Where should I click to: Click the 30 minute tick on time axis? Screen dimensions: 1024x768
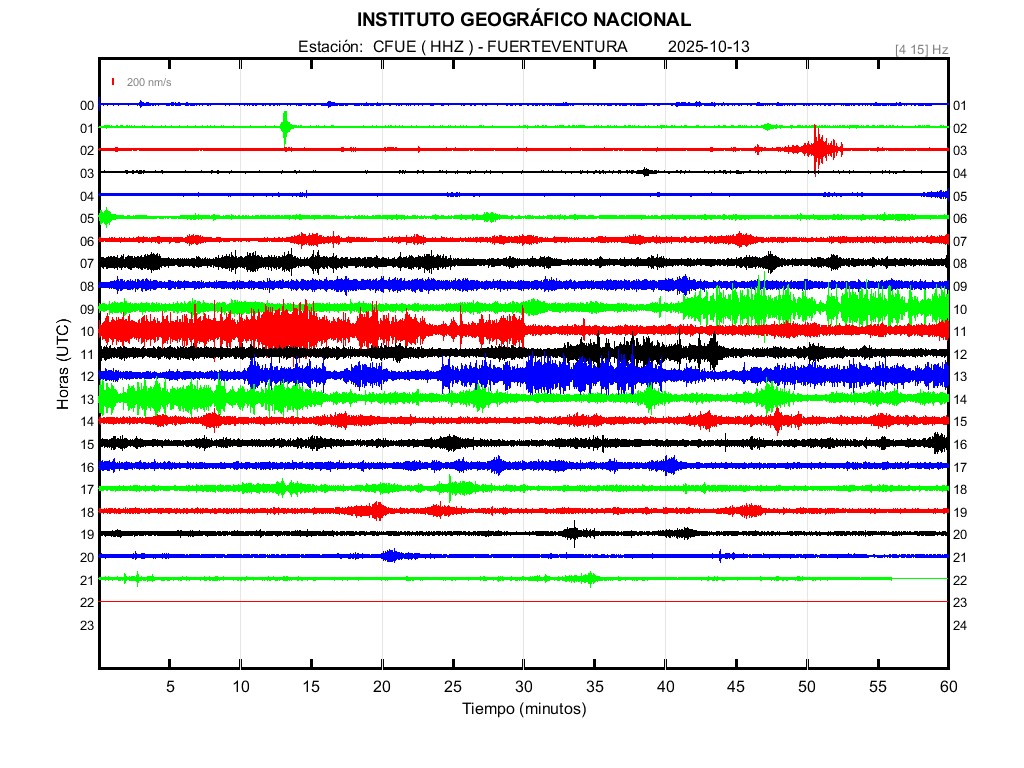[x=523, y=686]
